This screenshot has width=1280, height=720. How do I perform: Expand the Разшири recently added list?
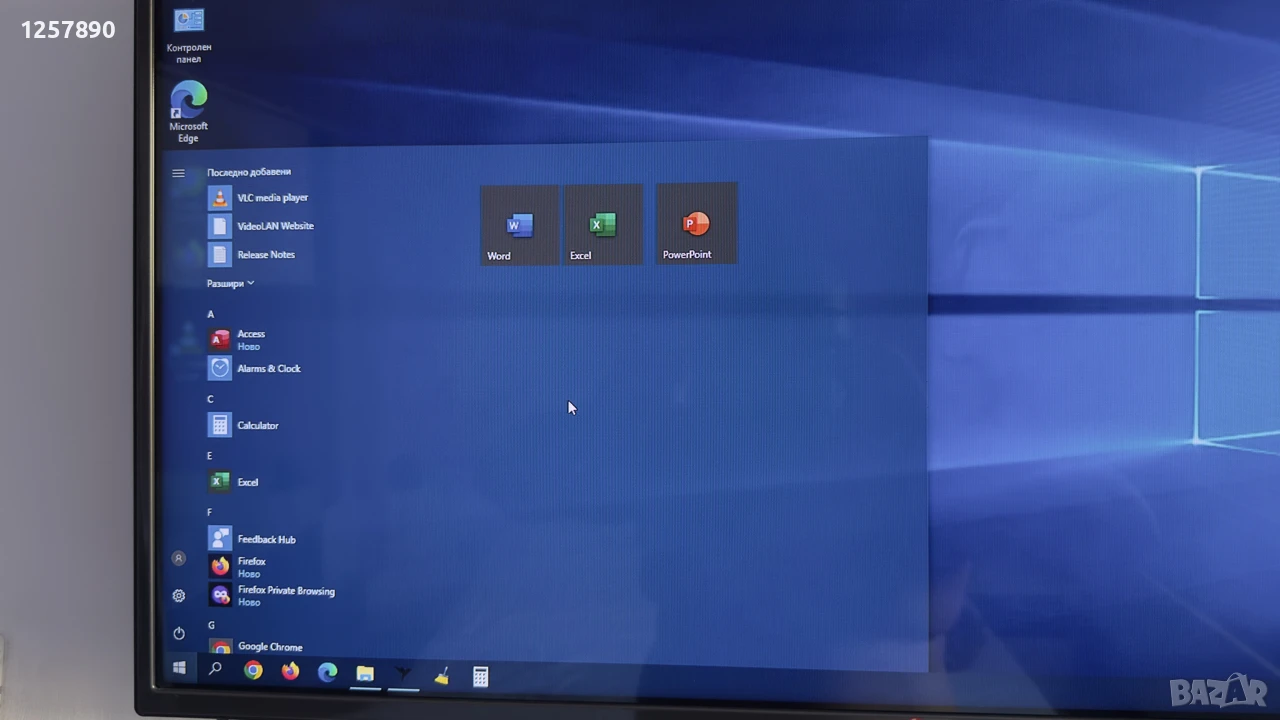231,284
